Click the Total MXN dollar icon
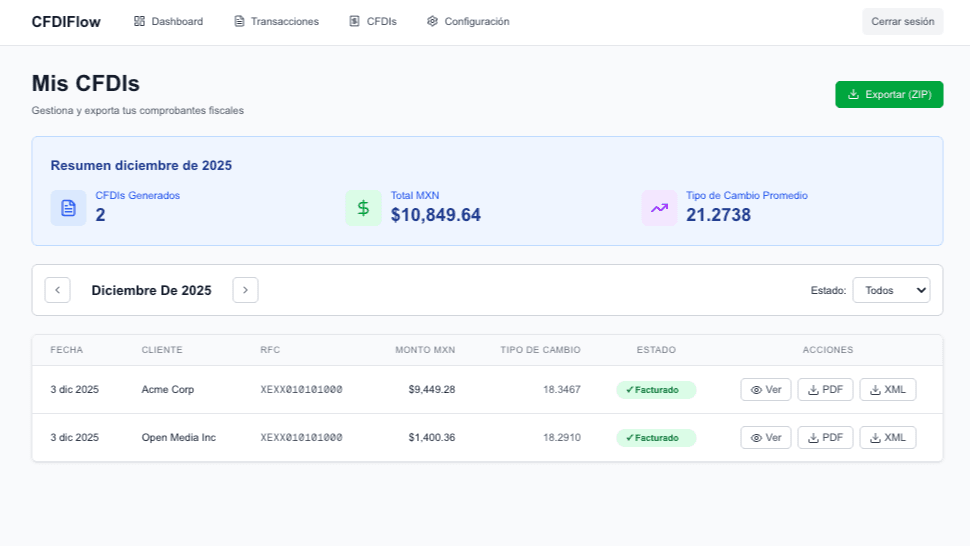Screen dimensions: 970x546 click(364, 208)
